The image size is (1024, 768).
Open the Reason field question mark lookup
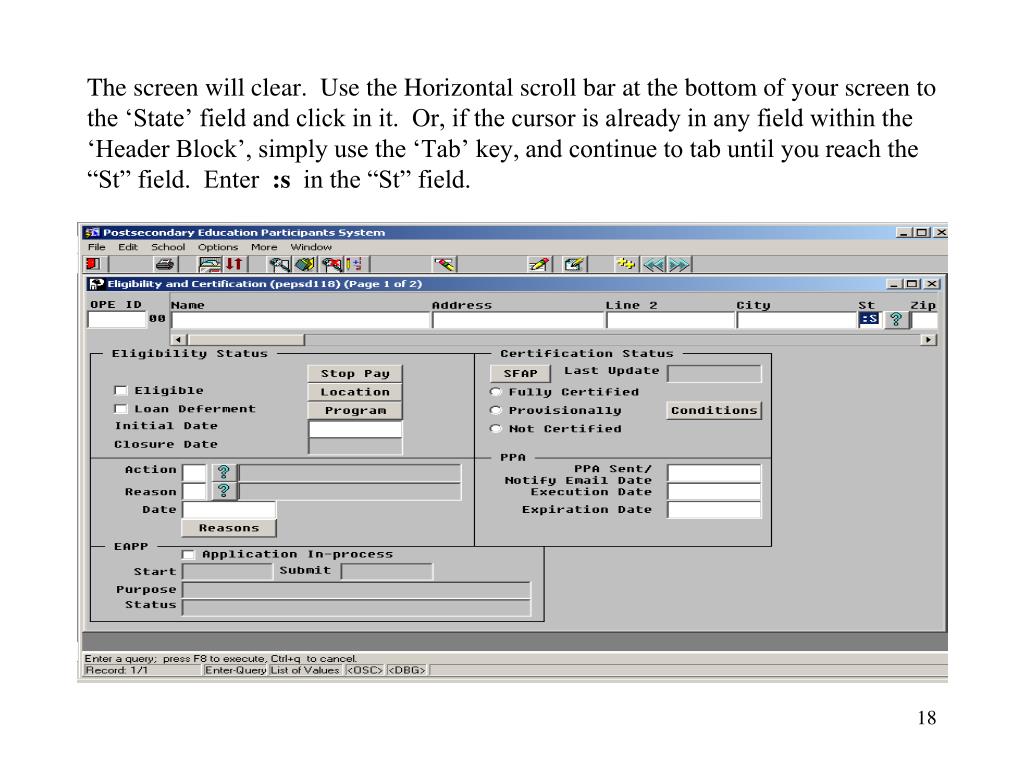pyautogui.click(x=224, y=491)
